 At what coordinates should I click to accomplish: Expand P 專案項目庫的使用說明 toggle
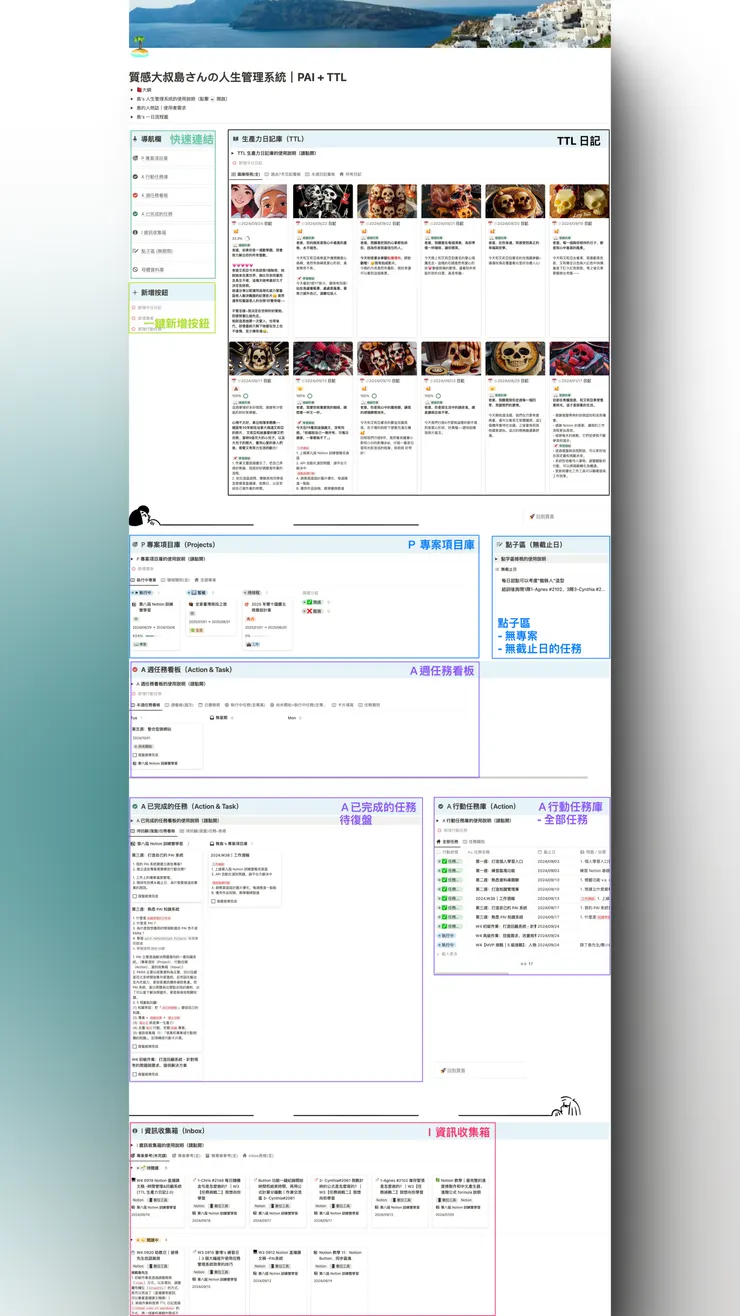[134, 559]
